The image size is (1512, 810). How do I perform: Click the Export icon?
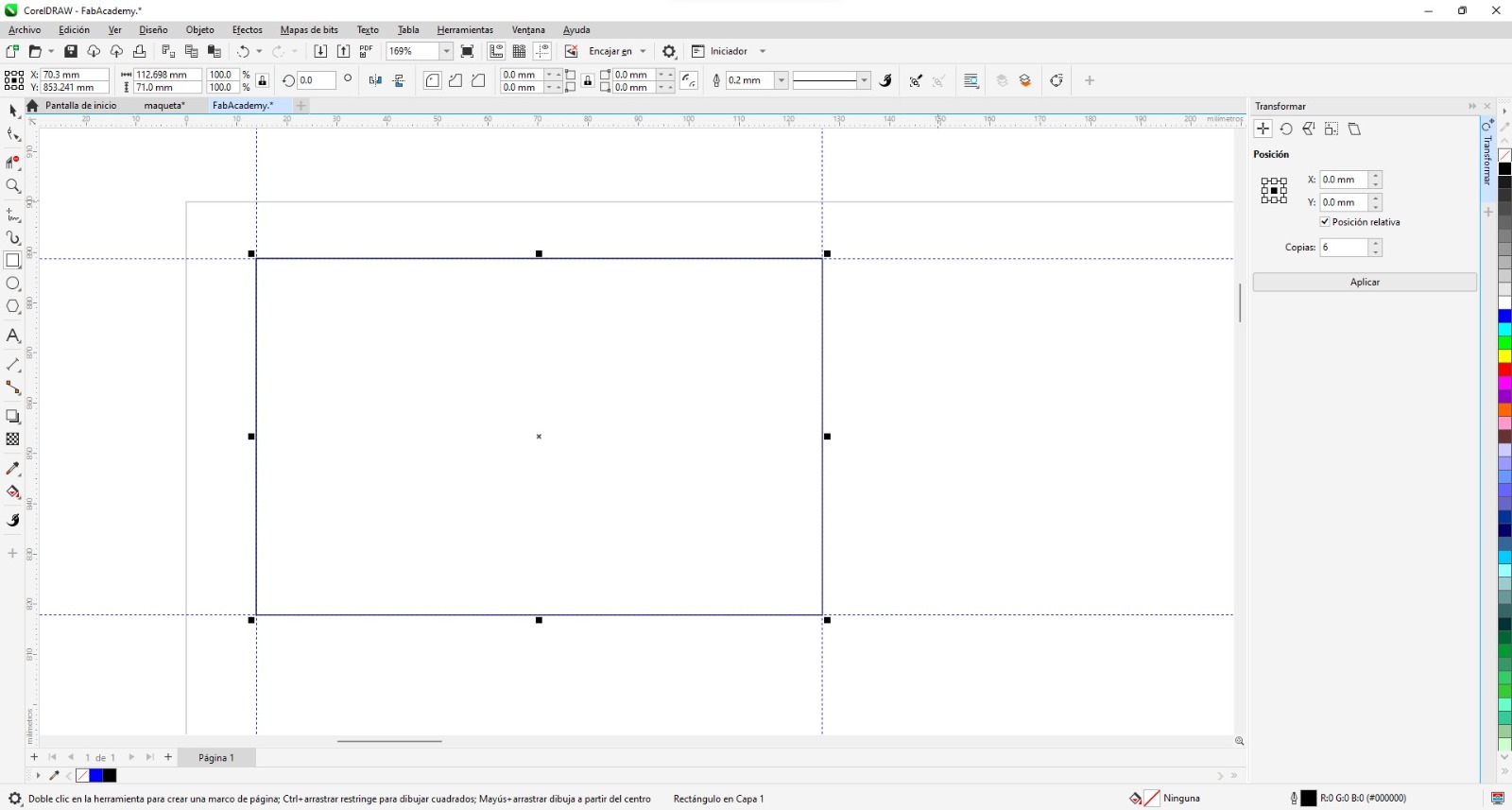pos(343,51)
